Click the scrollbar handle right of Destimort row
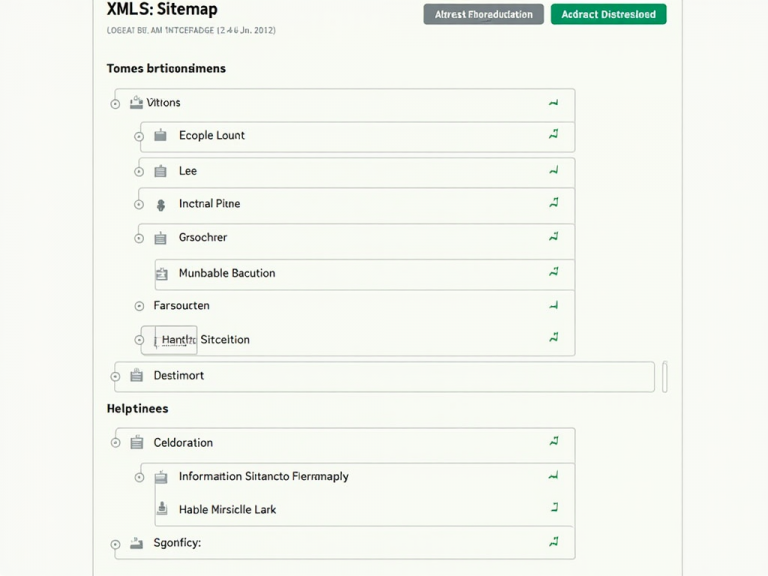Screen dimensions: 768x576 click(x=665, y=377)
